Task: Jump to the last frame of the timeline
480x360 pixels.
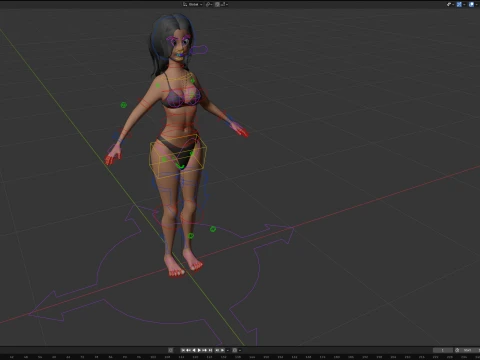Action: 210,350
